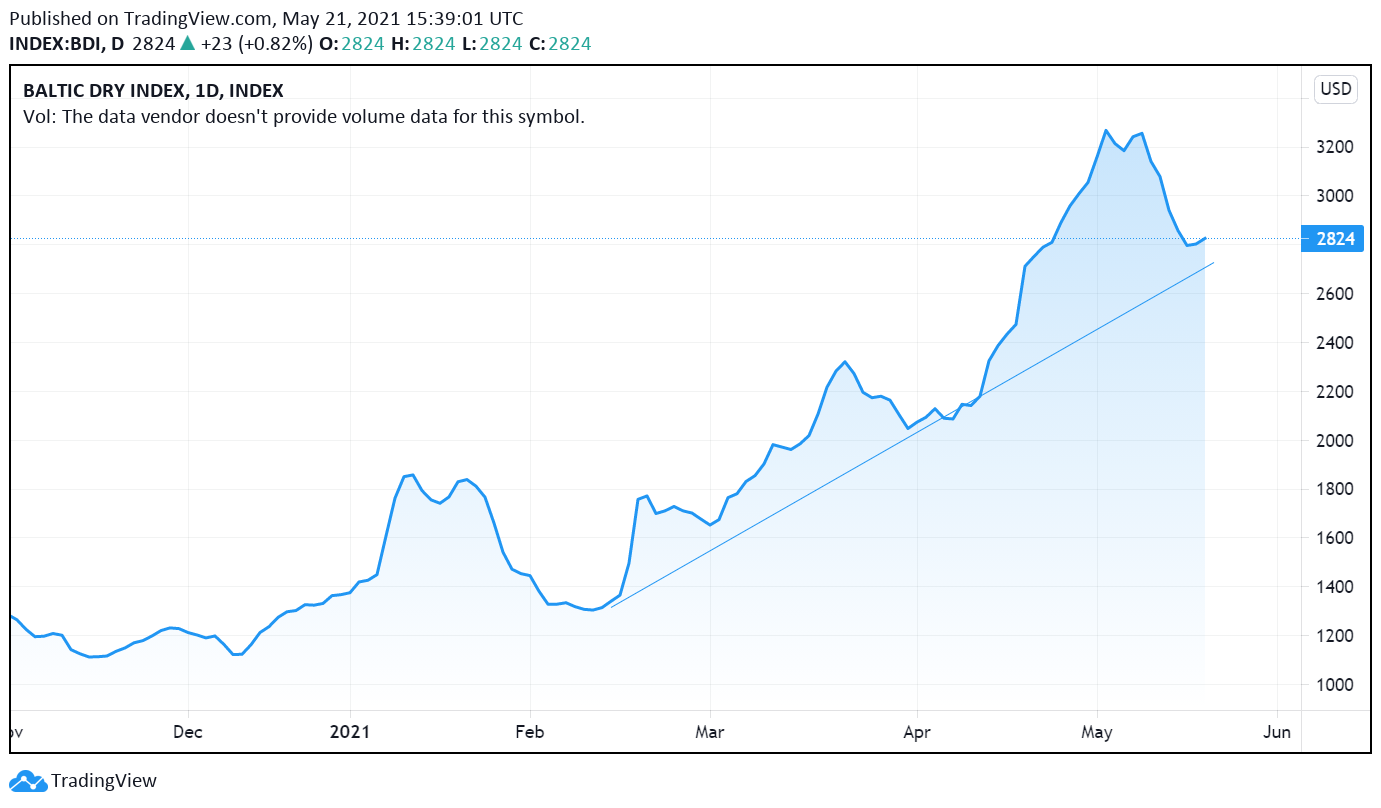Select the BALTIC DRY INDEX chart title
This screenshot has height=808, width=1381.
click(153, 91)
